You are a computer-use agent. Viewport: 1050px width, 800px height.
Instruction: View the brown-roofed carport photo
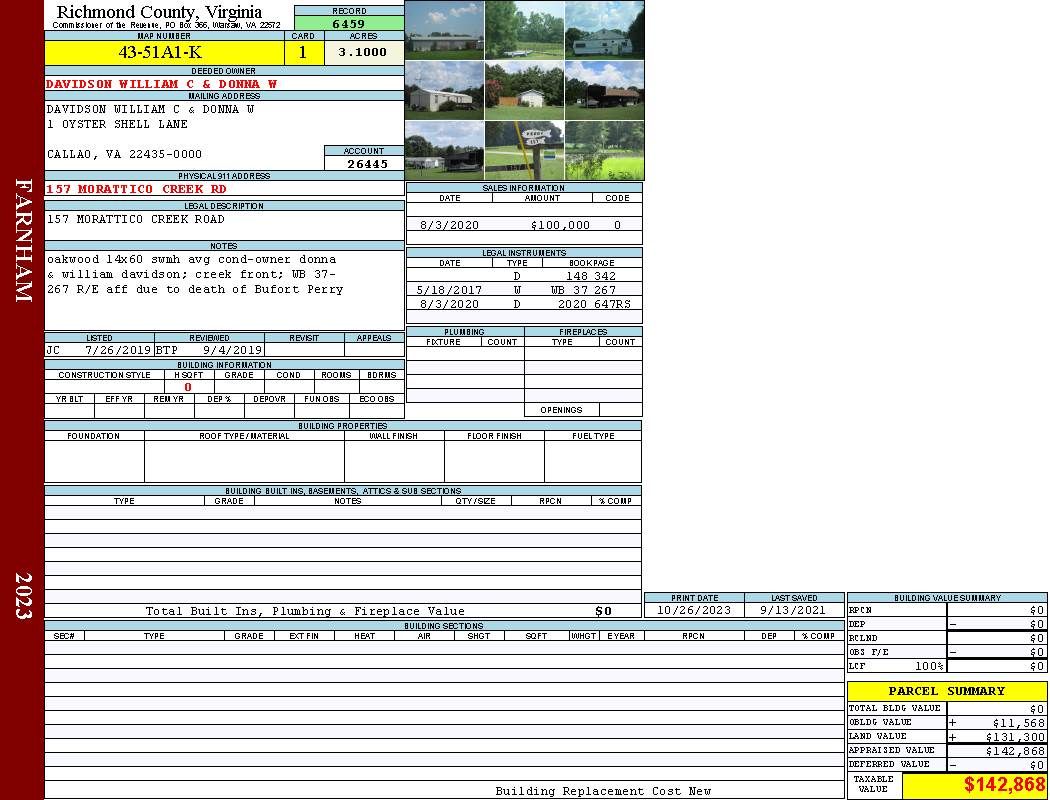[x=604, y=90]
